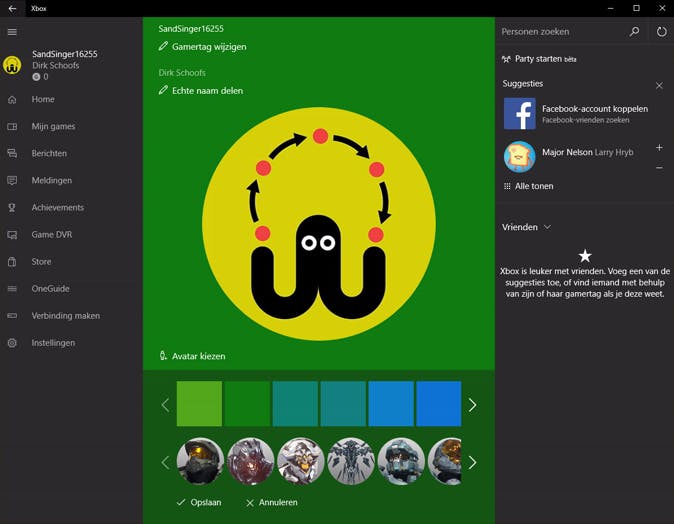Click Avatar kiezen
The width and height of the screenshot is (674, 524).
tap(198, 356)
